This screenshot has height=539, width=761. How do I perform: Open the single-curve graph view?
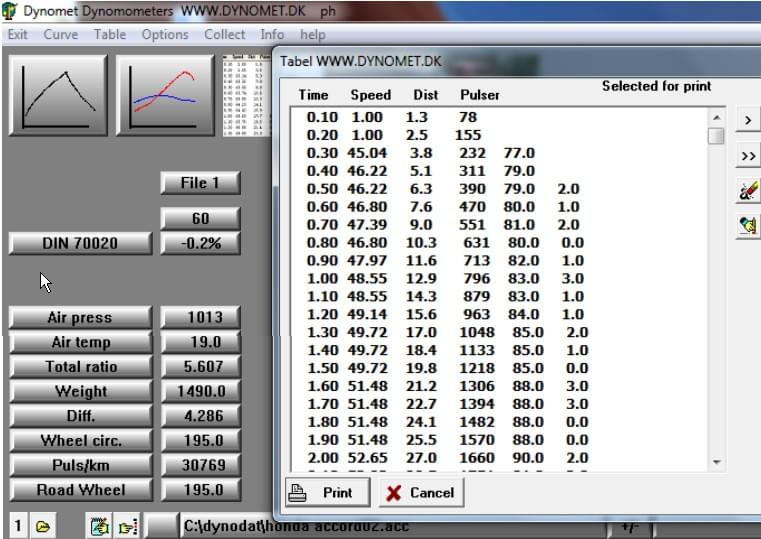point(58,96)
